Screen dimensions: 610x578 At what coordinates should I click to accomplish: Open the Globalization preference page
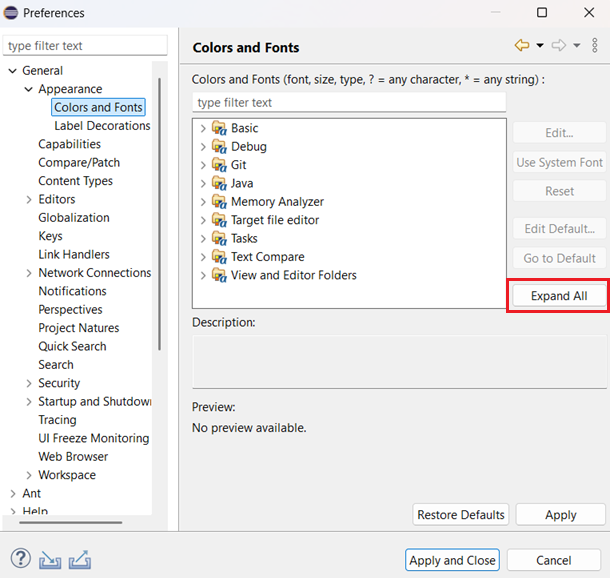74,217
